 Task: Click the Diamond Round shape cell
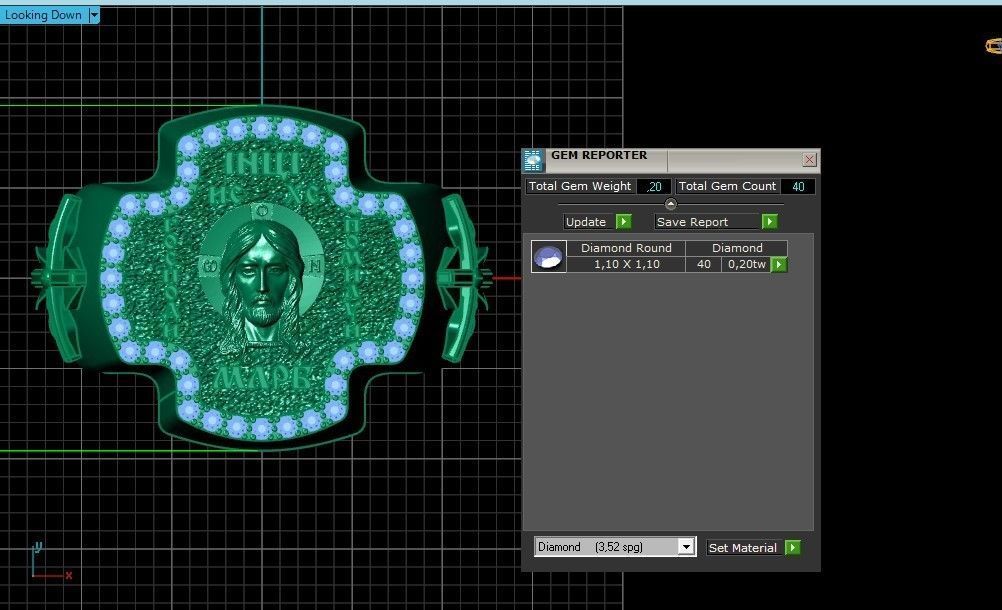(x=626, y=248)
